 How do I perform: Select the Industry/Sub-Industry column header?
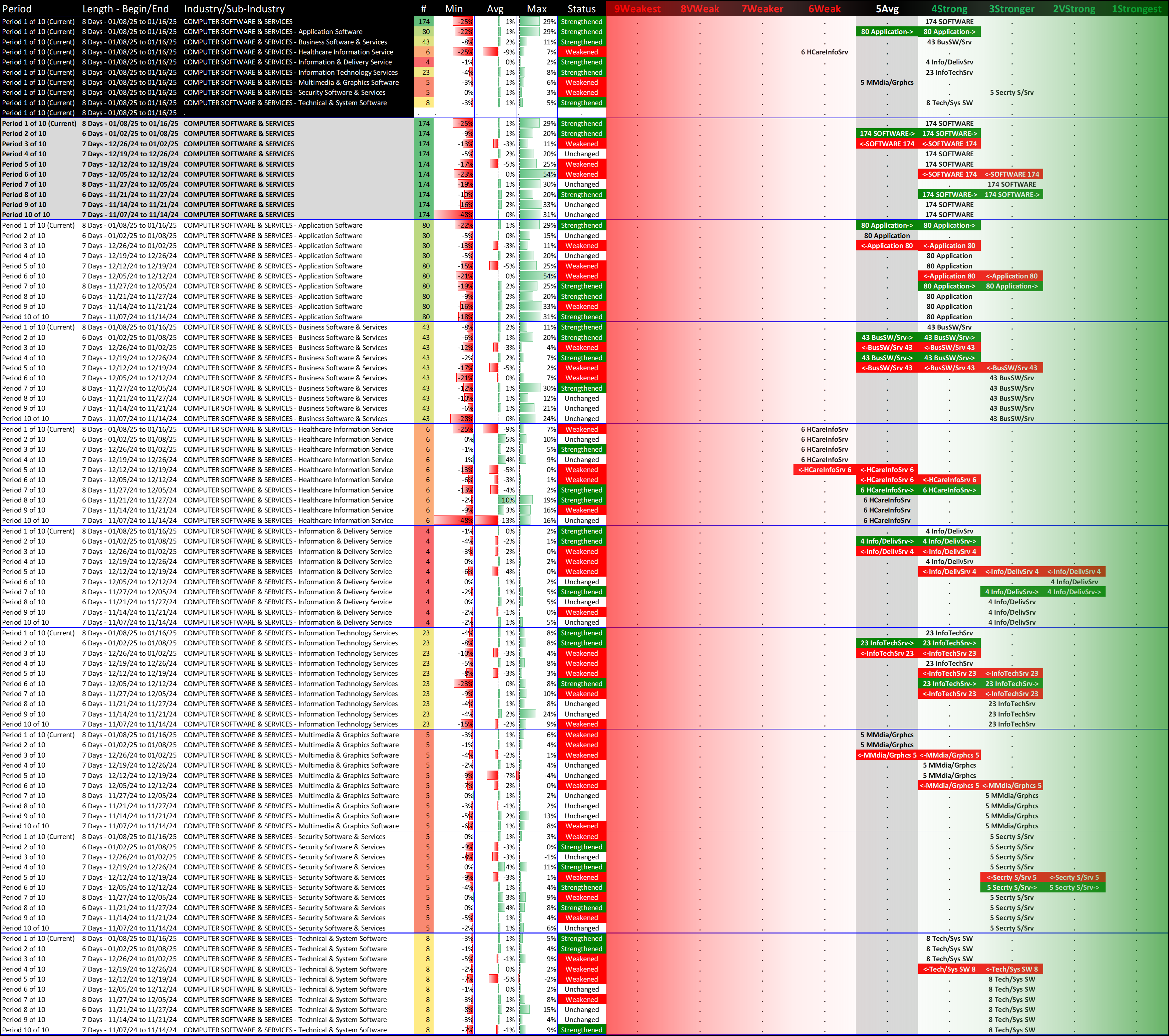pyautogui.click(x=234, y=9)
